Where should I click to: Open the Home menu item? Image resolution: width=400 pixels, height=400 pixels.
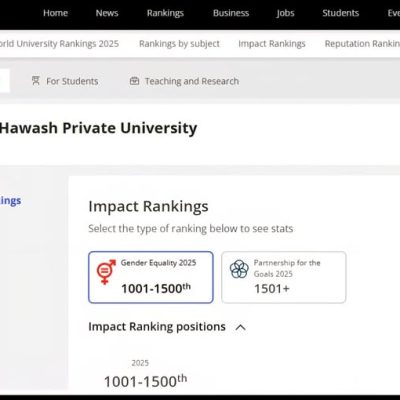[x=55, y=13]
